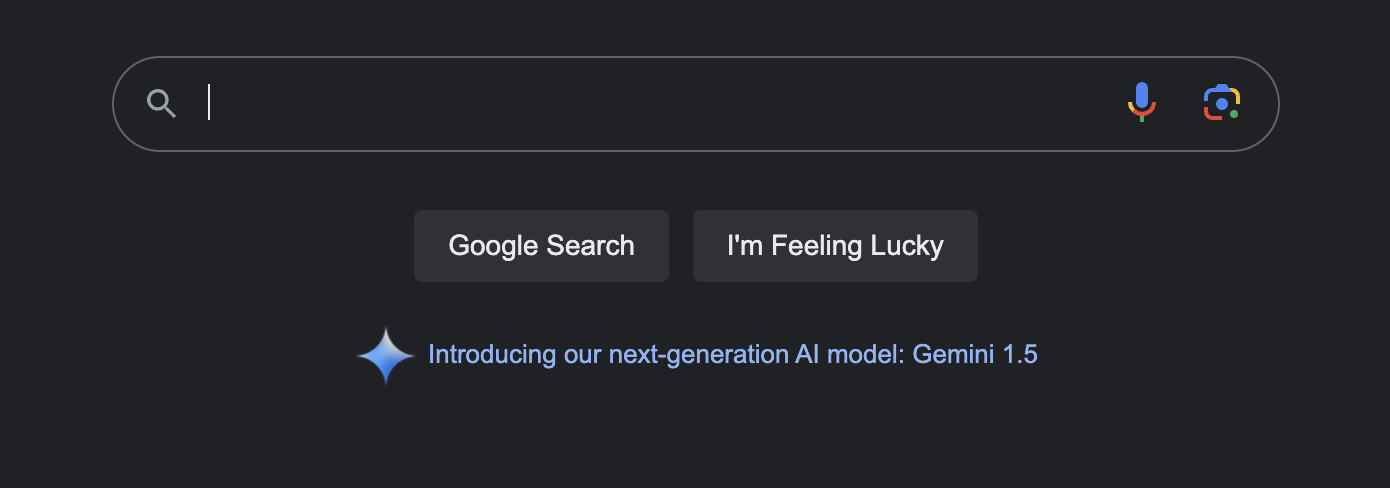Activate the colorful microphone icon
1390x488 pixels.
[x=1142, y=103]
